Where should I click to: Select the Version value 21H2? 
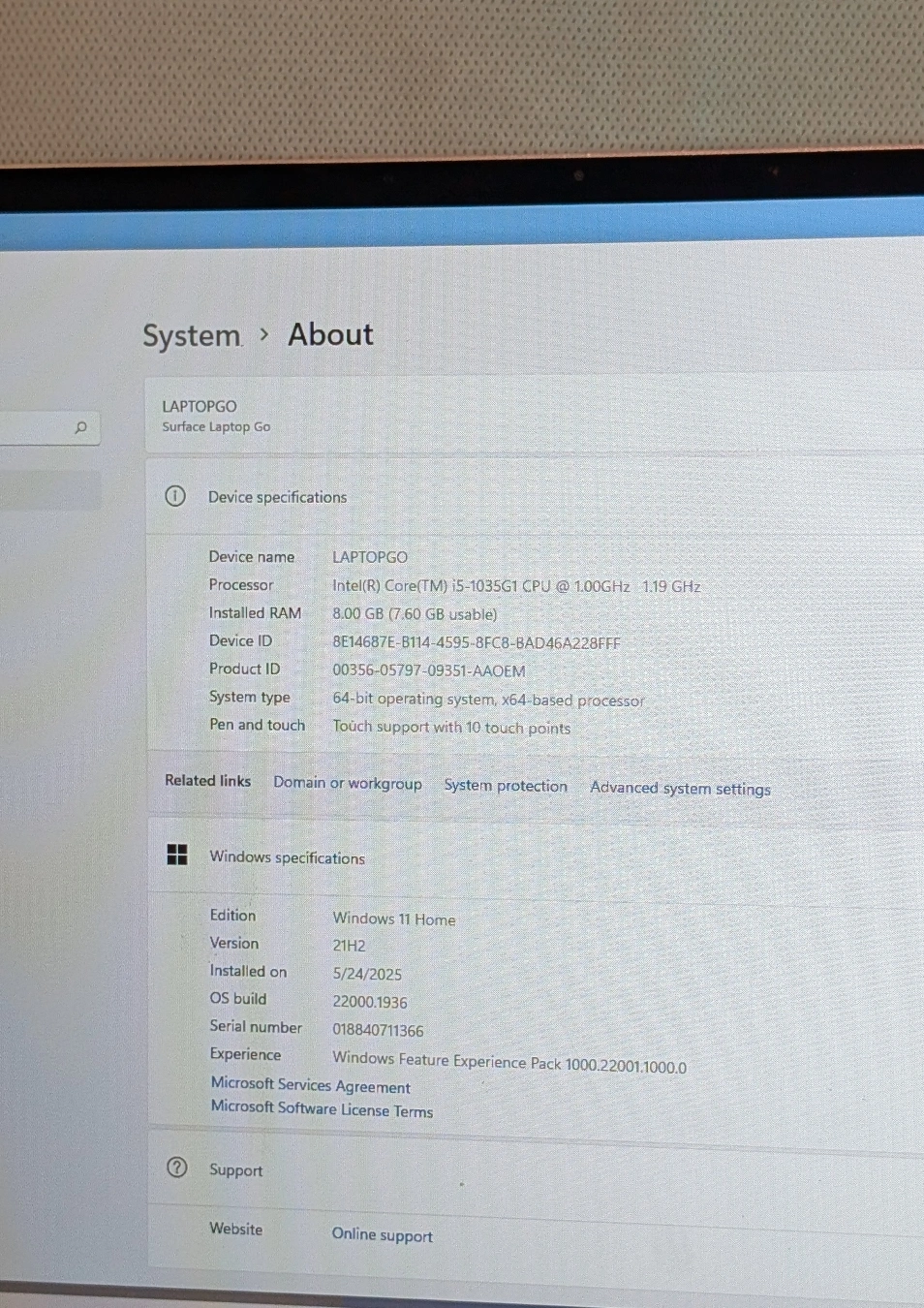tap(350, 946)
